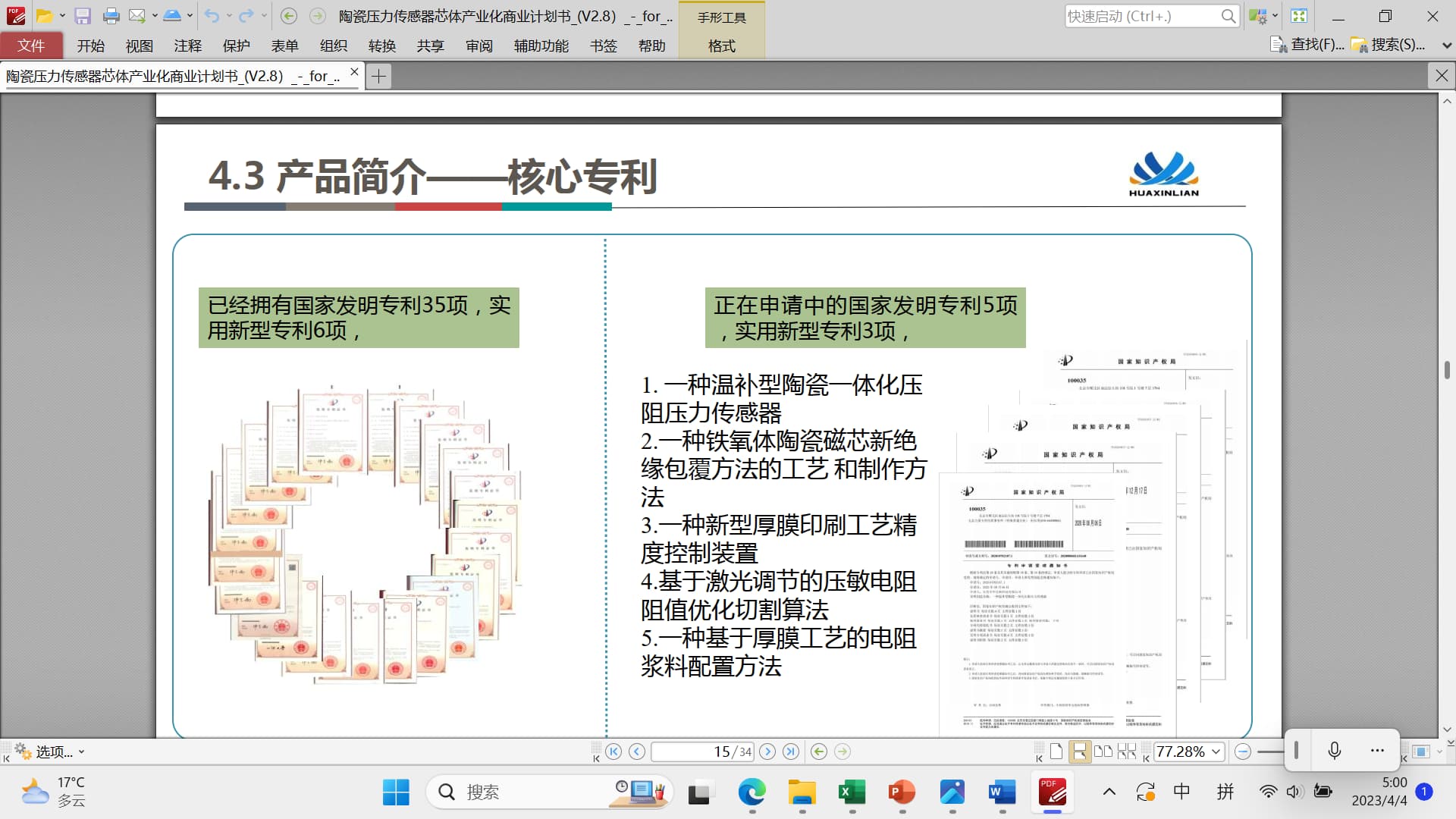Click the Undo arrow icon
This screenshot has height=819, width=1456.
pos(212,16)
